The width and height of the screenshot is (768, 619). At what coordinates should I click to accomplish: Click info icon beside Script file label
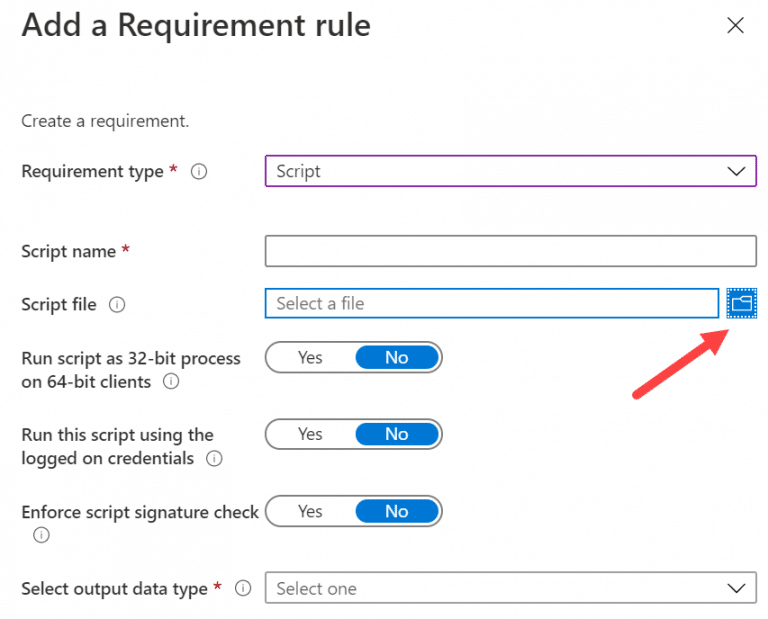point(117,305)
